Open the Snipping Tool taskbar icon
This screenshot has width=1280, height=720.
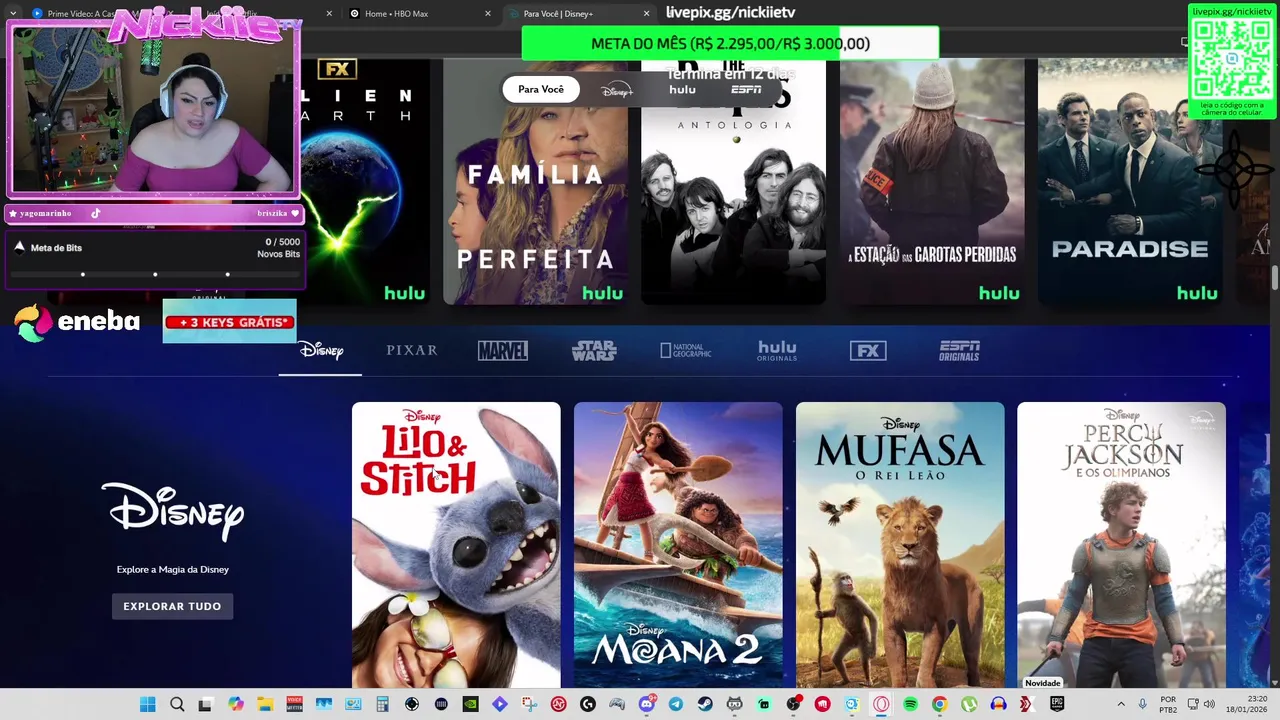point(529,704)
